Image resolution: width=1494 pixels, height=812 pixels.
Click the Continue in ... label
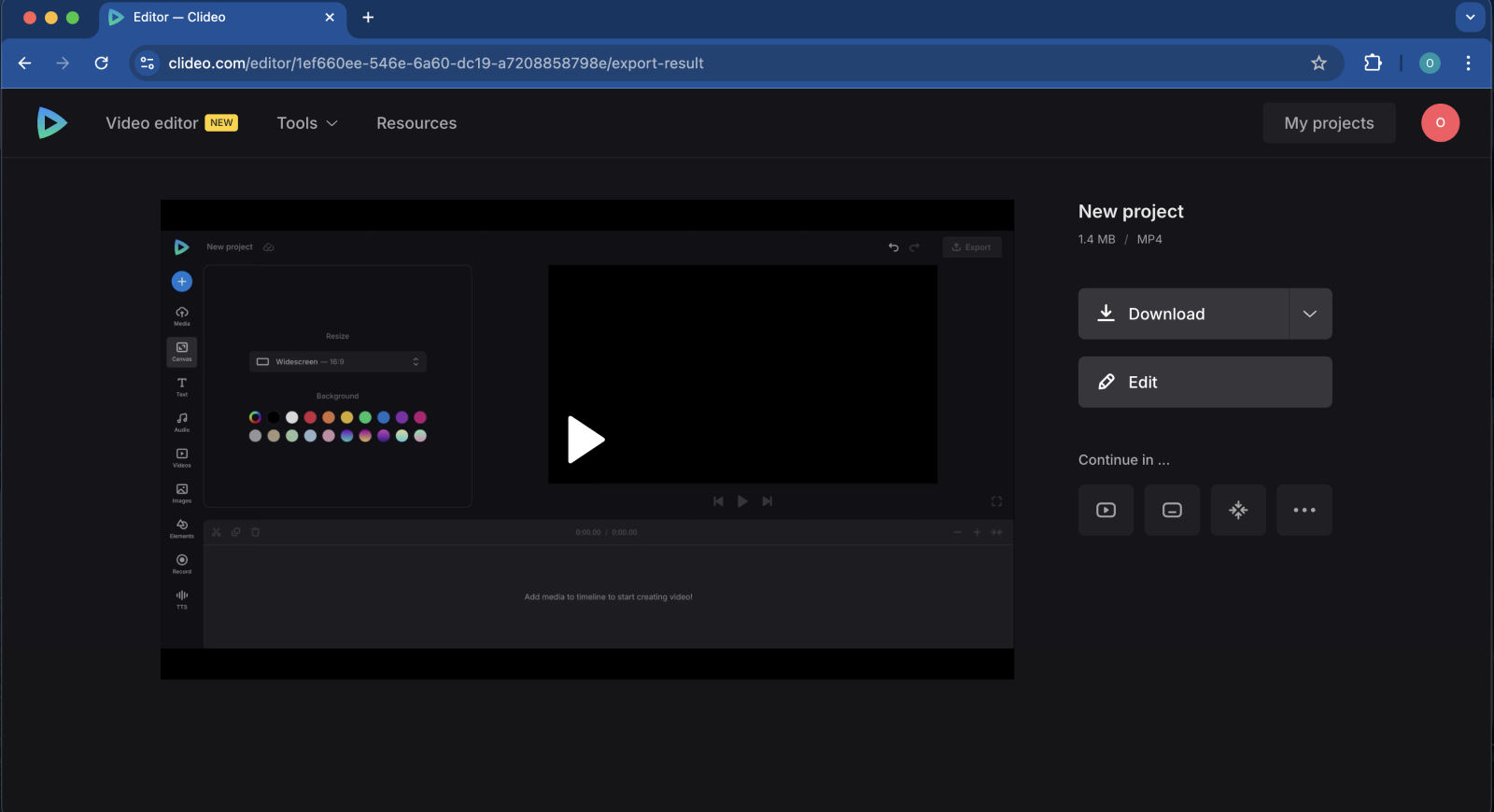(1123, 460)
